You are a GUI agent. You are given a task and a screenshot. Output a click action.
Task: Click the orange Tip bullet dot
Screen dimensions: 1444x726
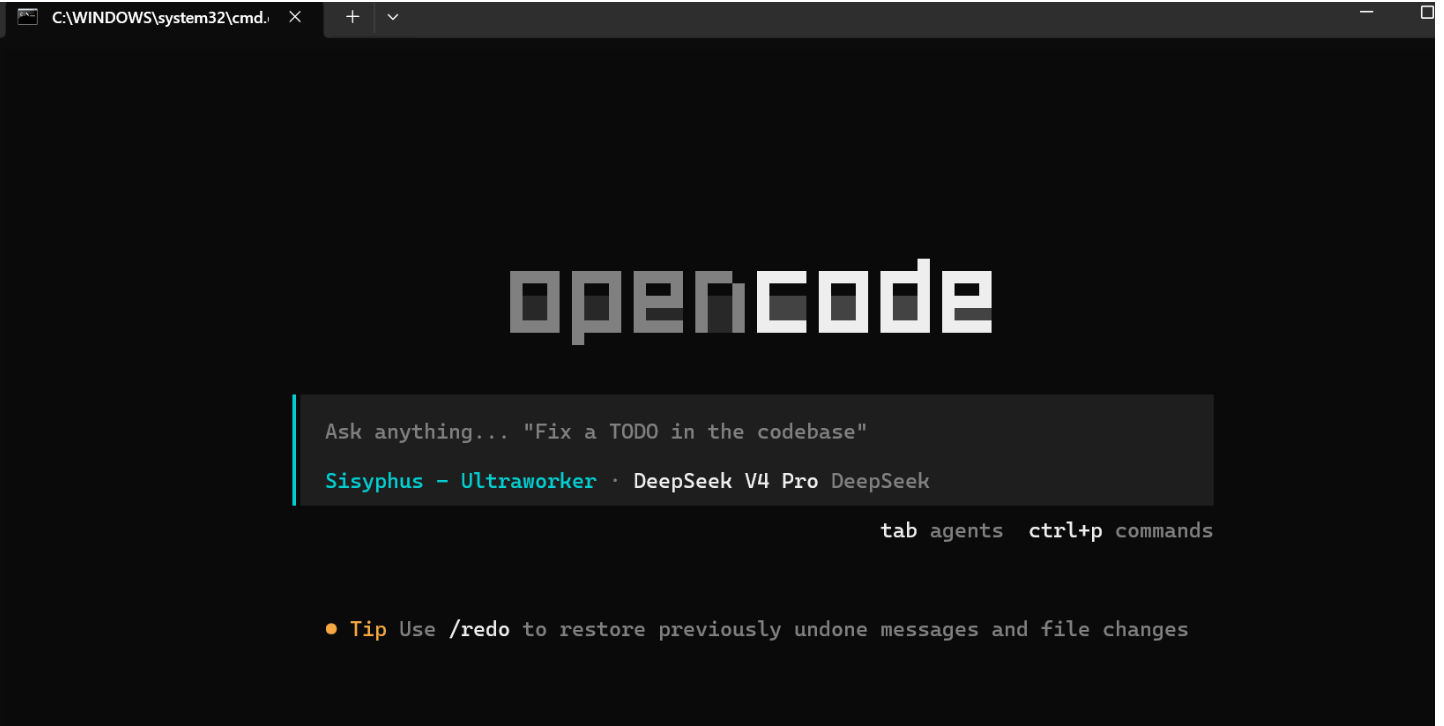[331, 629]
